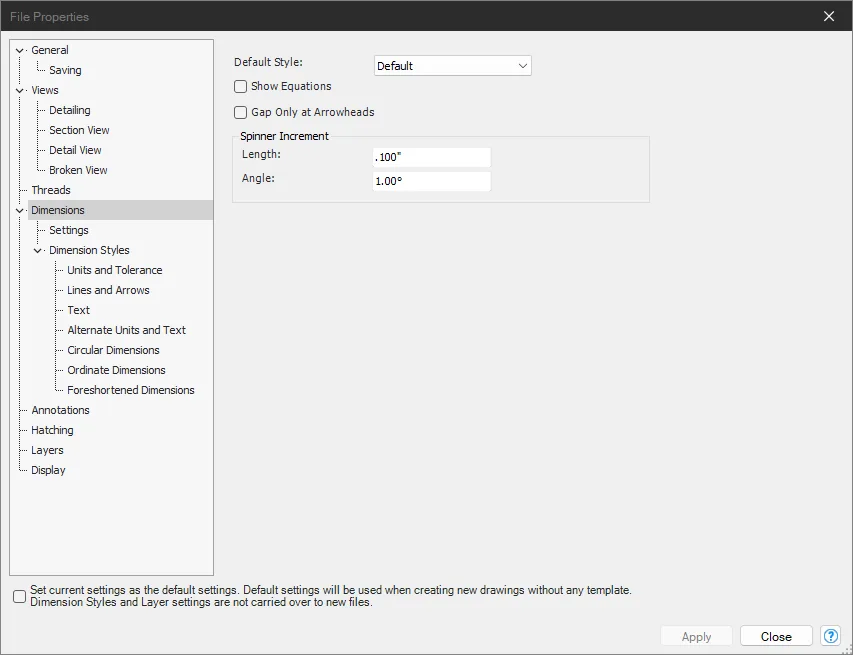Go to Ordinate Dimensions

116,370
